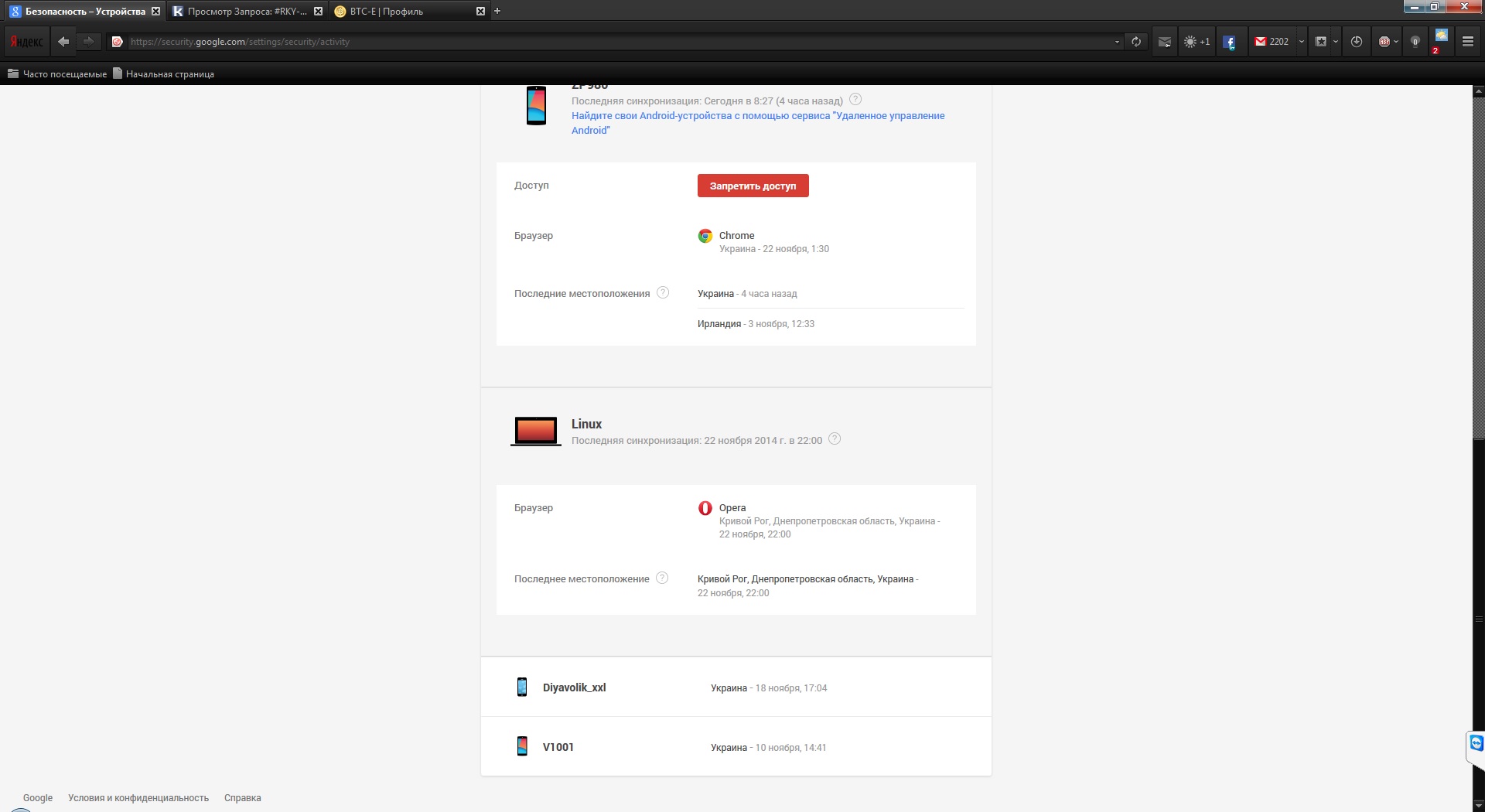Go forward with the forward arrow
This screenshot has width=1485, height=812.
[89, 42]
